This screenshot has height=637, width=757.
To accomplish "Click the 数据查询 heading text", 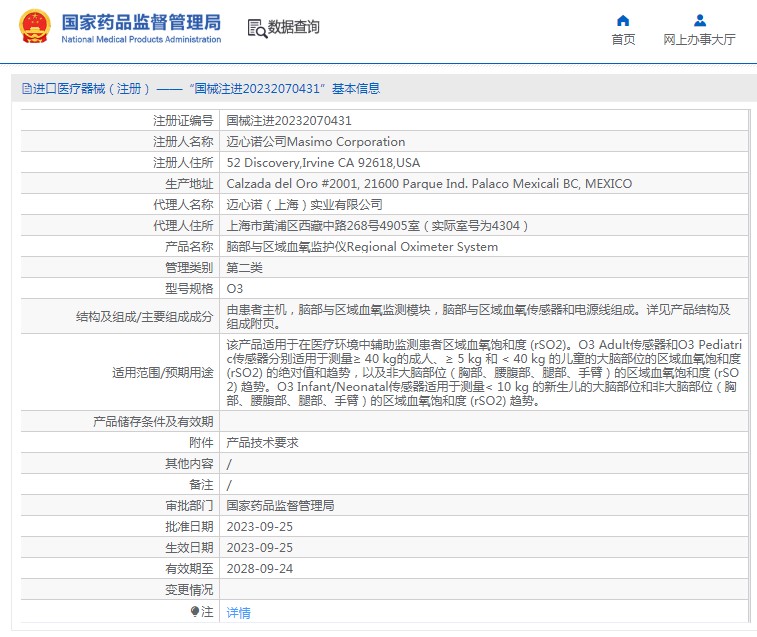I will pos(294,27).
